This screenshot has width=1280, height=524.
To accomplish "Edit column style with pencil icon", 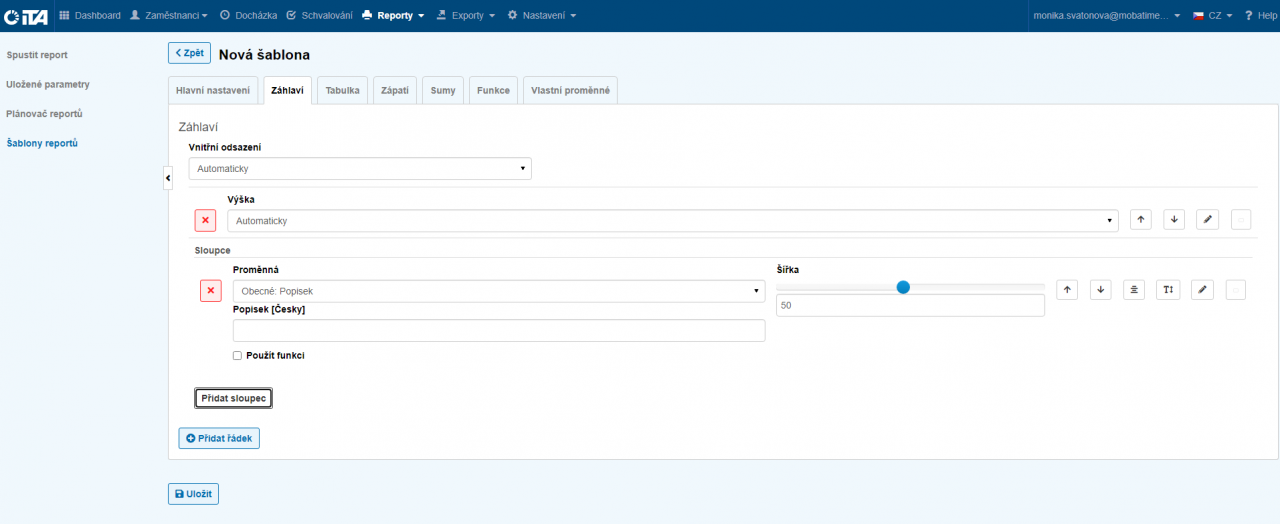I will (x=1202, y=290).
